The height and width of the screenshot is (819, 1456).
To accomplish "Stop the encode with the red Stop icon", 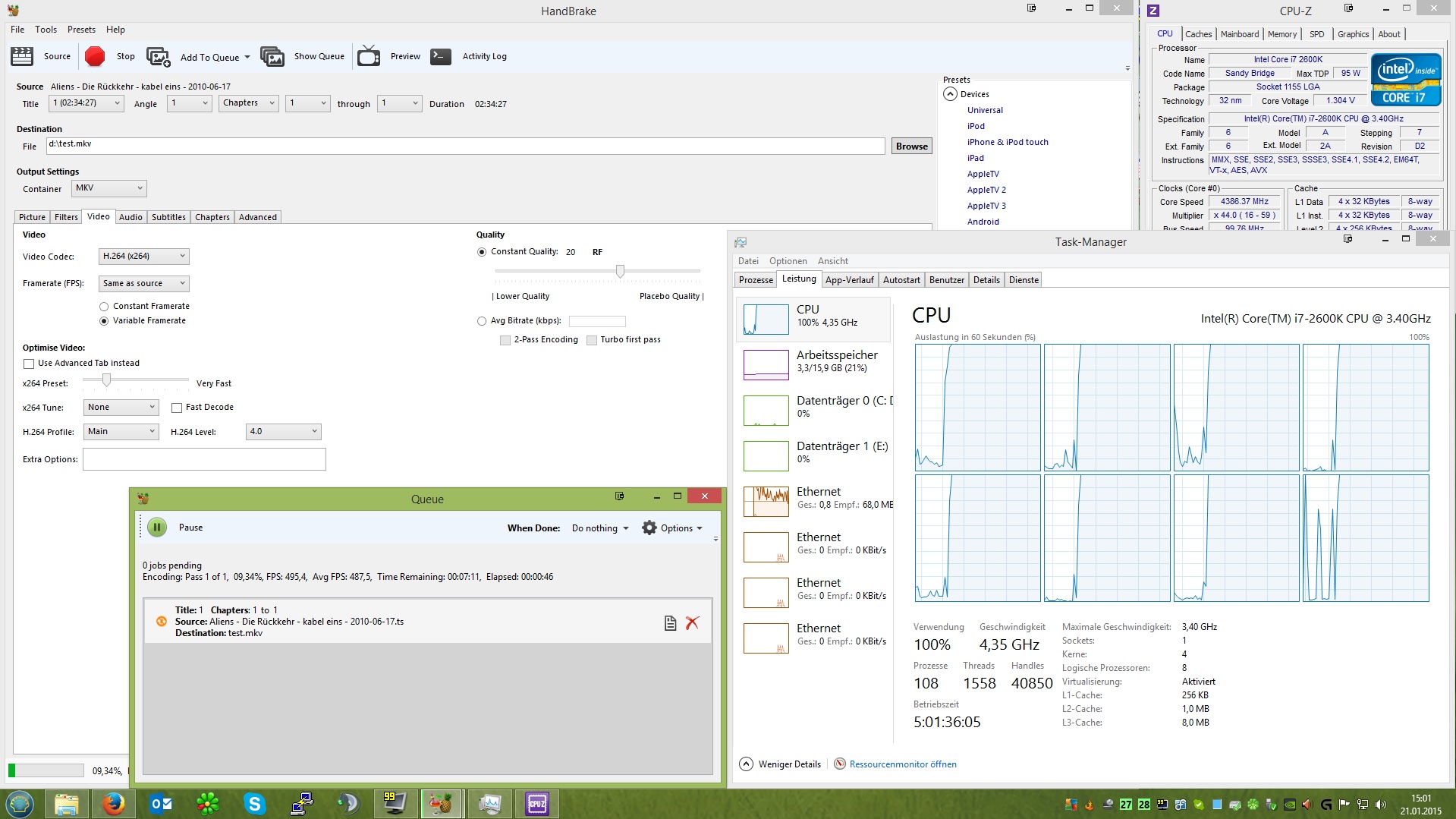I will (95, 56).
